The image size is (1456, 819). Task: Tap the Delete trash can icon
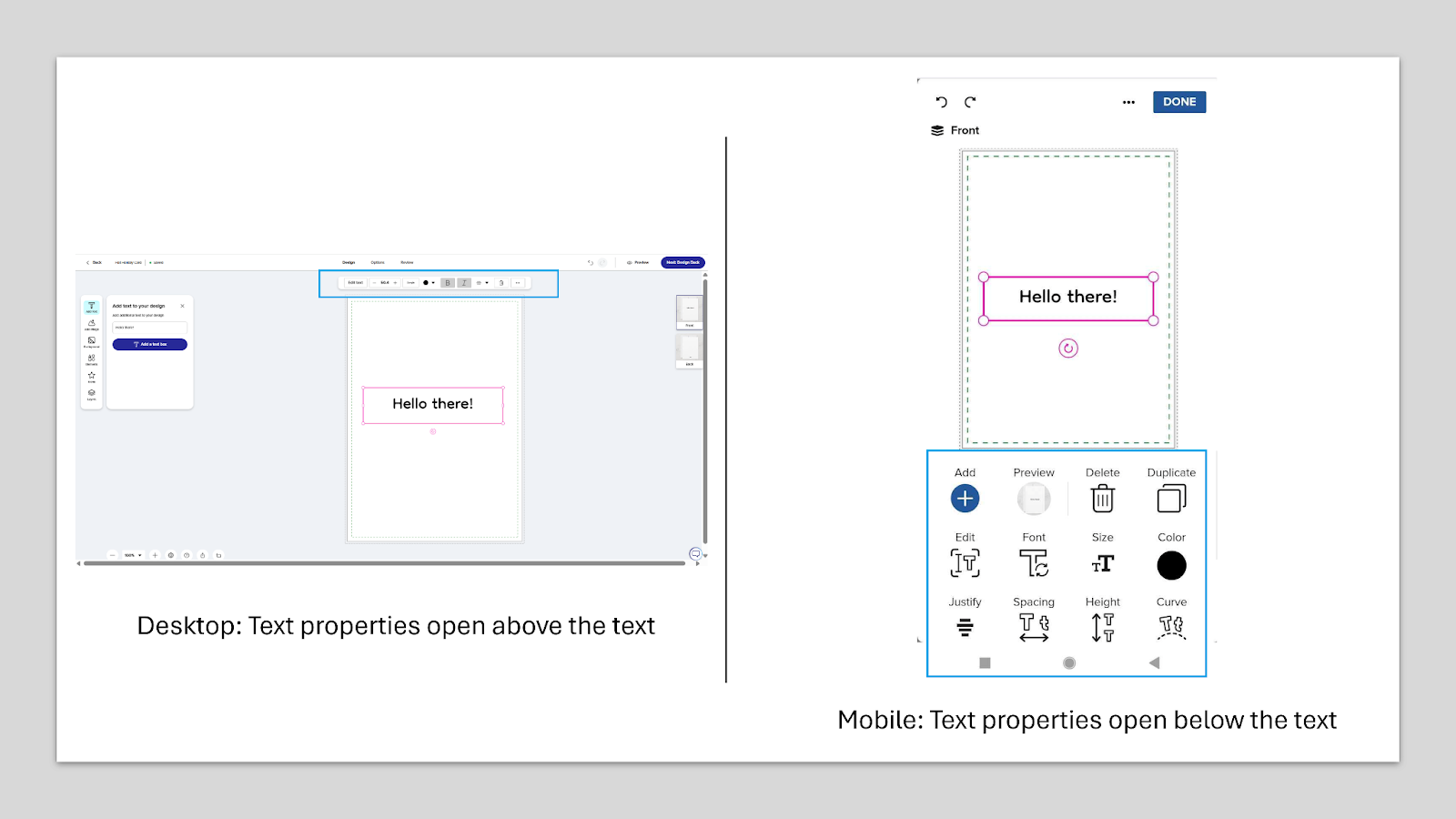tap(1102, 499)
